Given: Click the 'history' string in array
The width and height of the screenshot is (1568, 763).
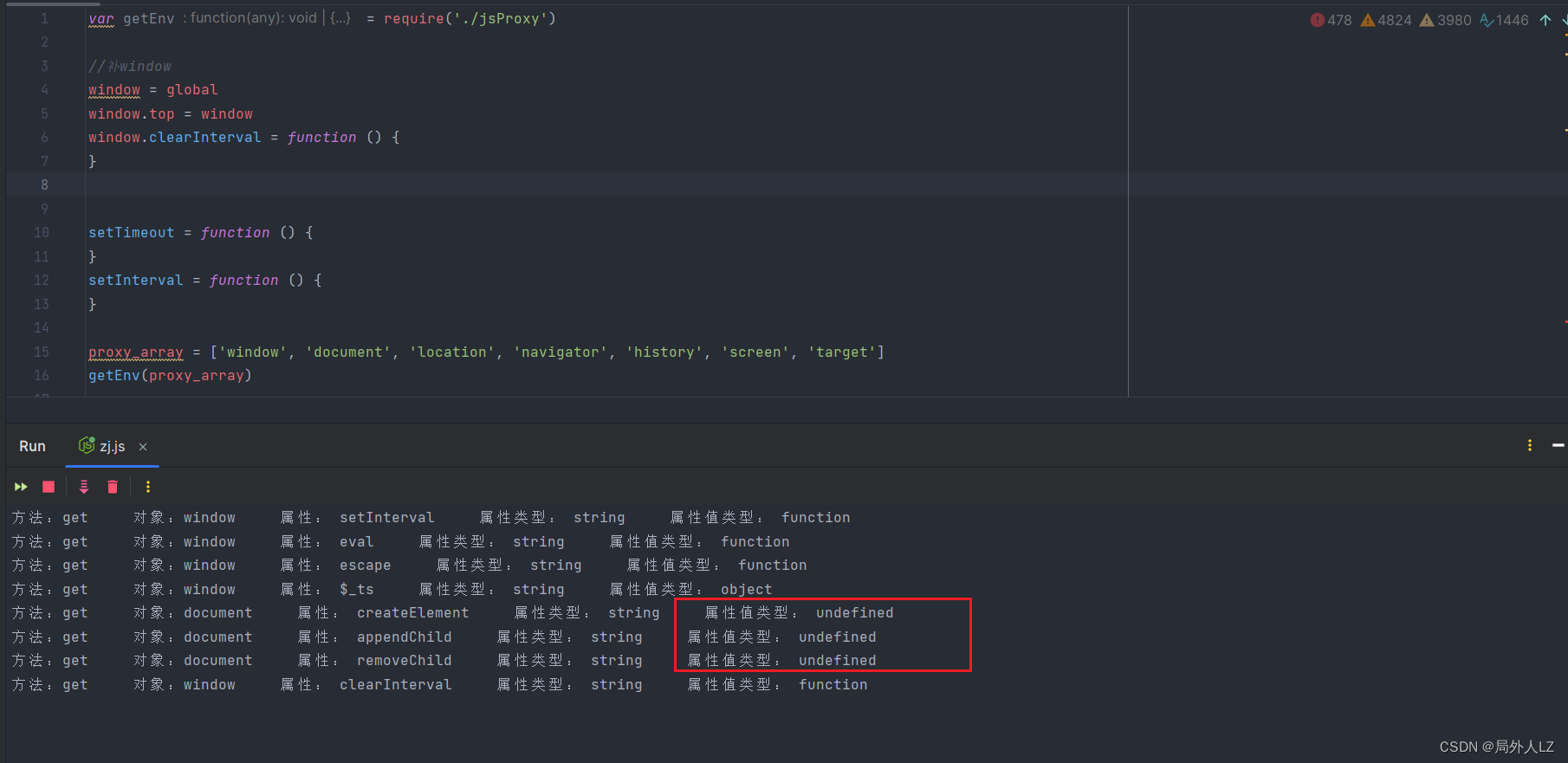Looking at the screenshot, I should point(664,352).
